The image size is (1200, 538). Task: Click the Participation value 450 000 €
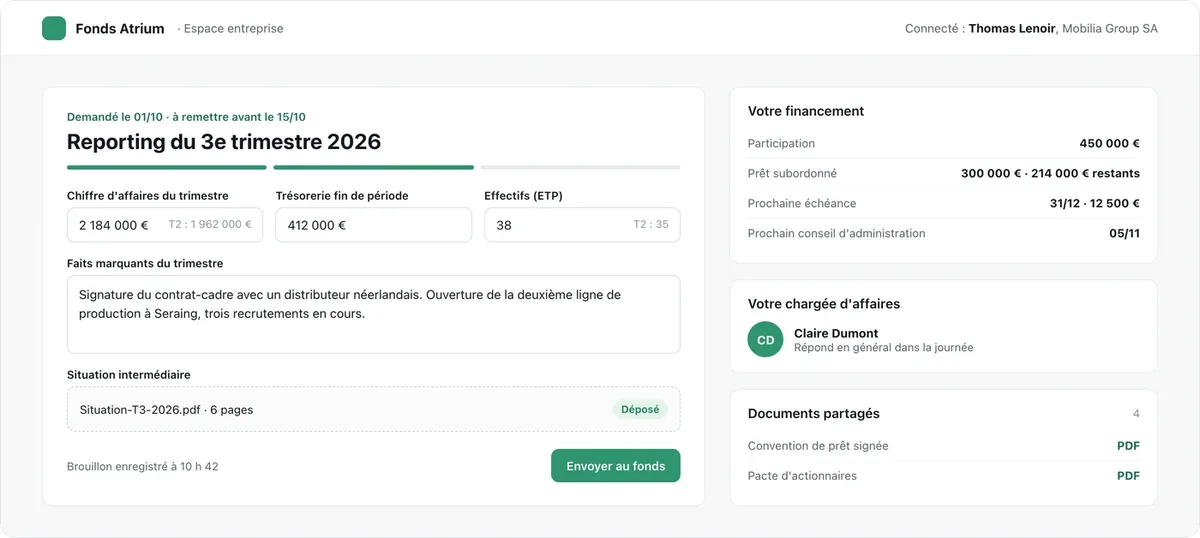point(1110,143)
